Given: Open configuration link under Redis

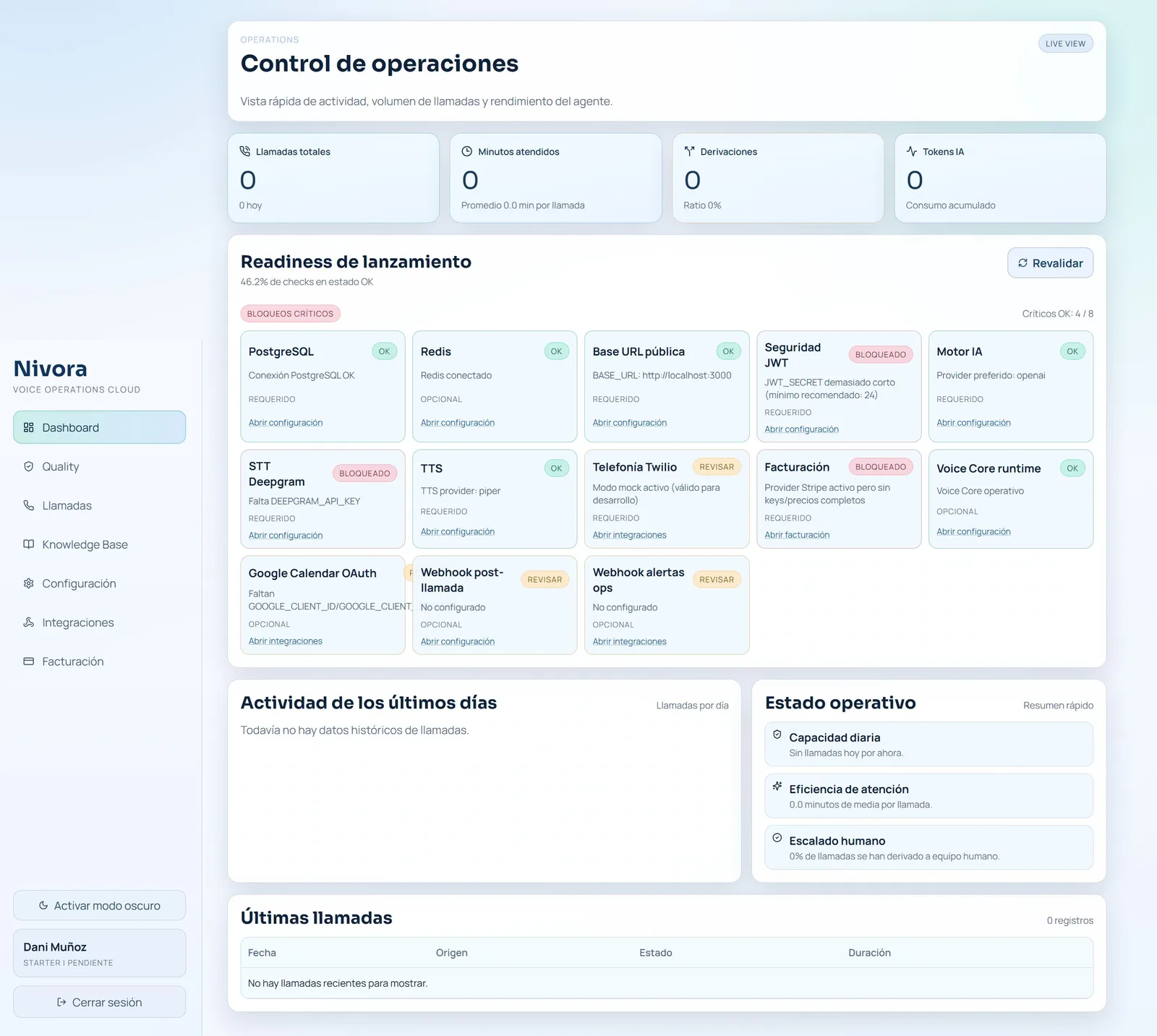Looking at the screenshot, I should 458,422.
